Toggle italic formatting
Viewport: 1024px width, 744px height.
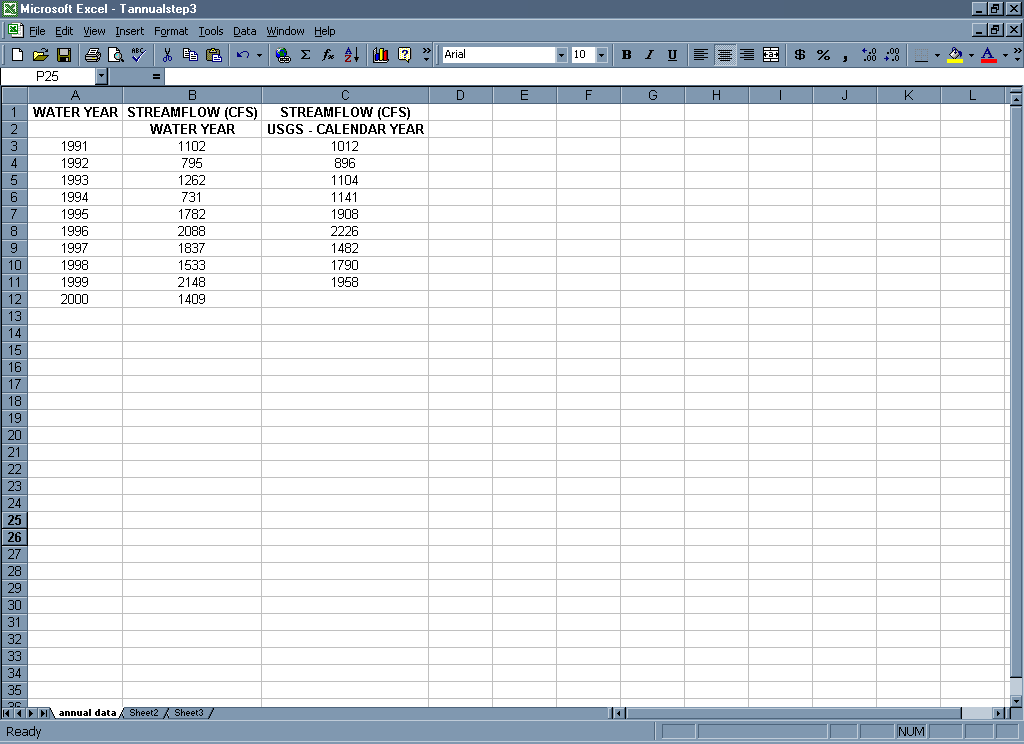coord(649,55)
